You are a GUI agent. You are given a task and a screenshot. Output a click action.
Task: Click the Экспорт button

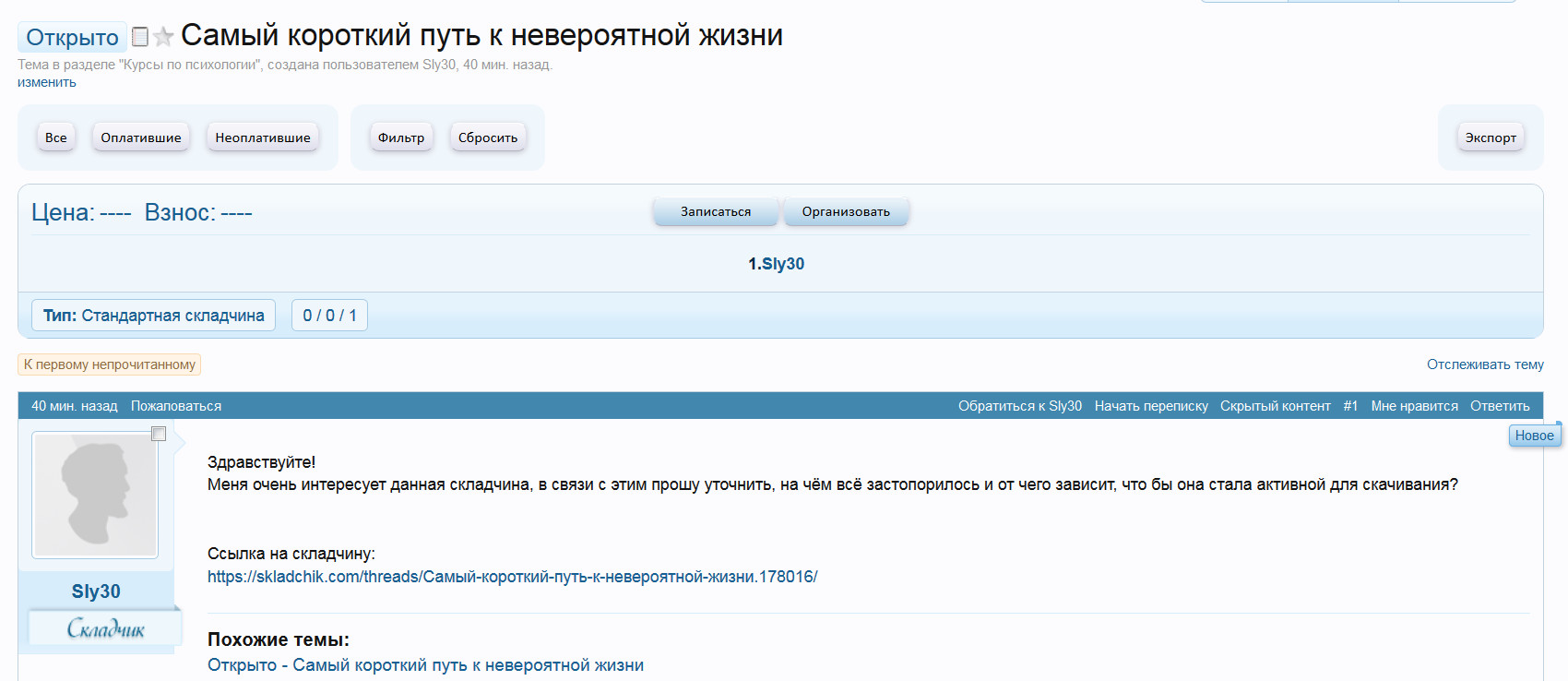tap(1491, 137)
